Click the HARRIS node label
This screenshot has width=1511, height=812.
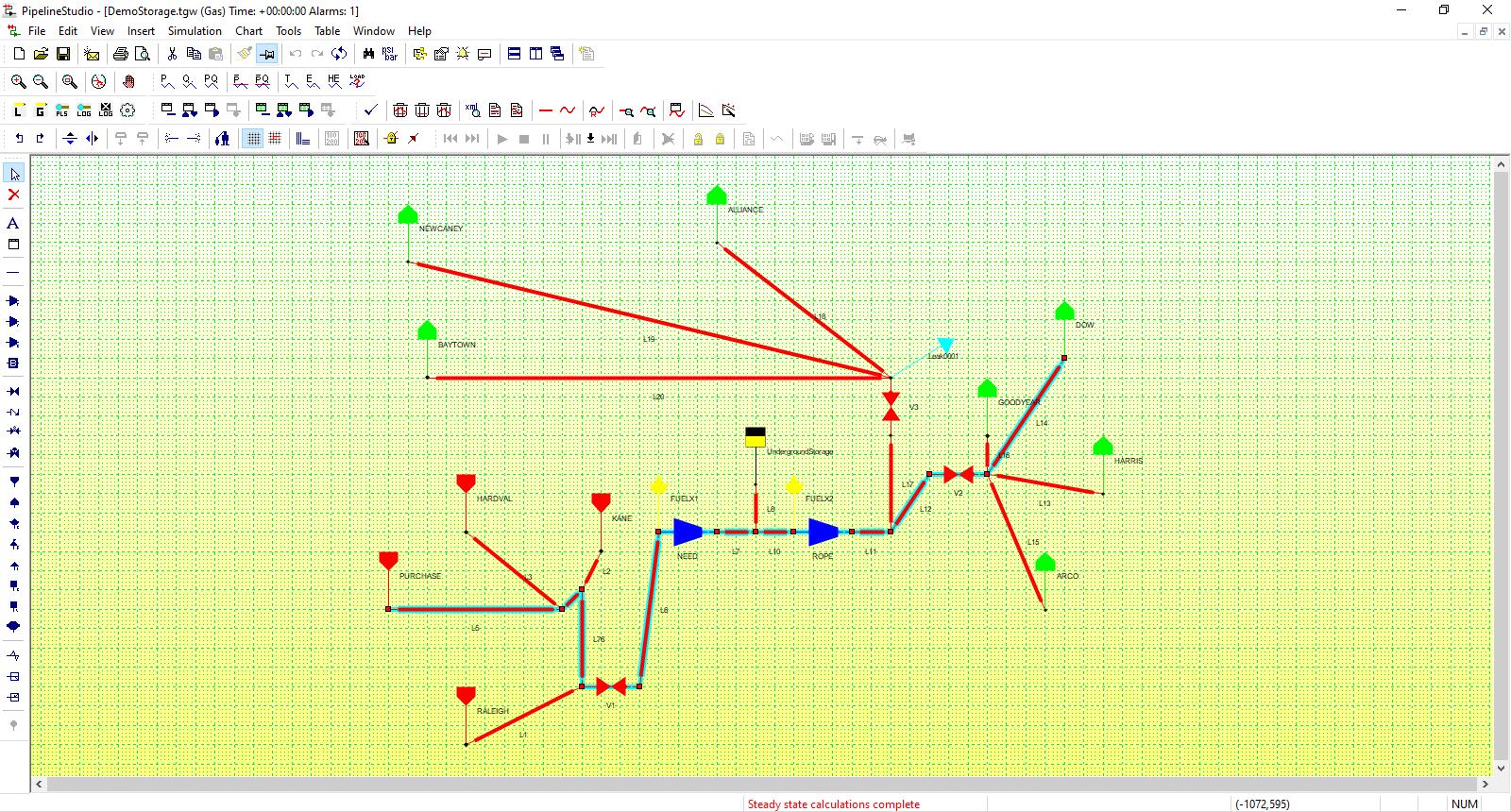pyautogui.click(x=1129, y=461)
